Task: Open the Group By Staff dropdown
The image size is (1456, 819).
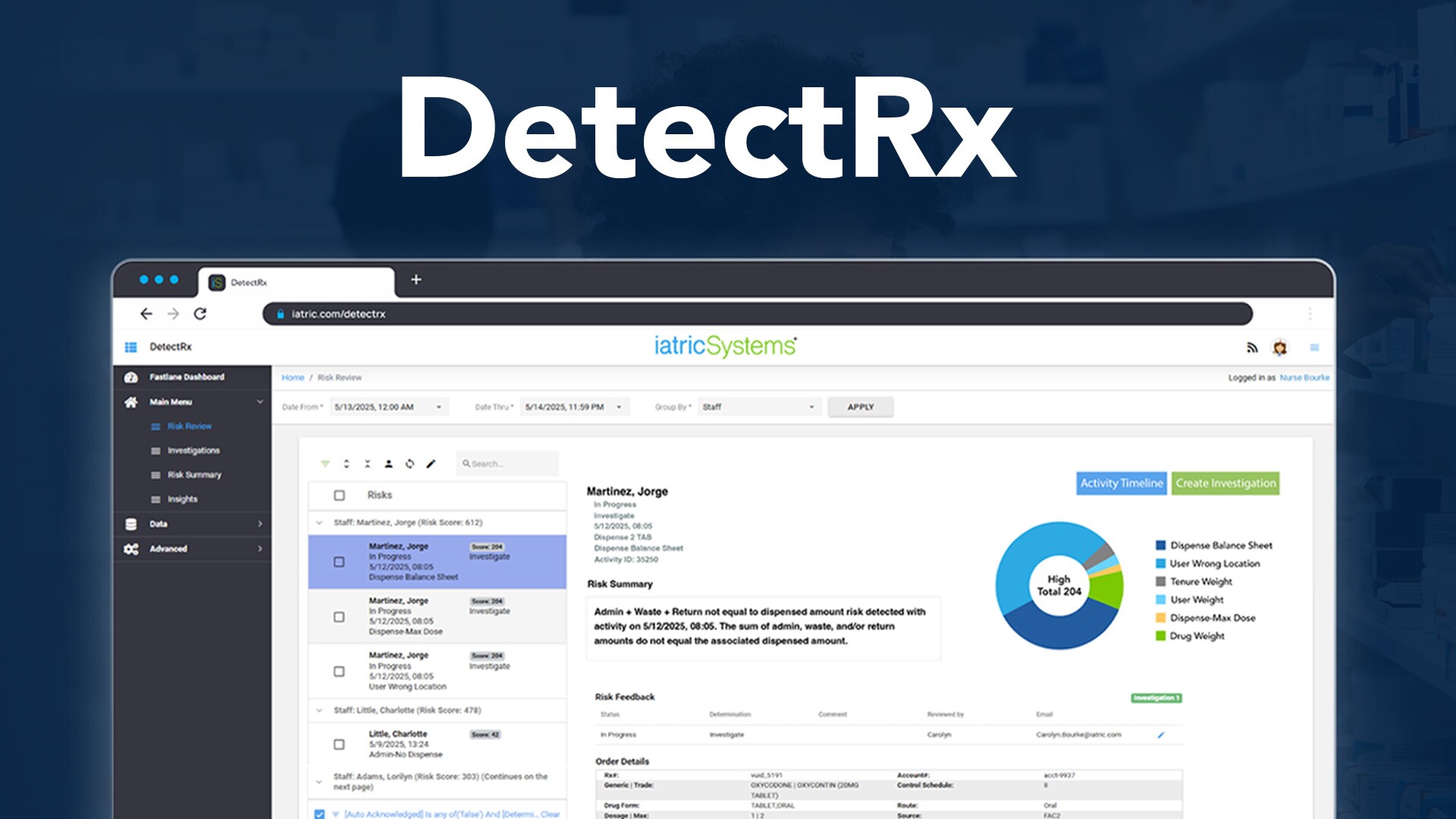Action: click(758, 407)
